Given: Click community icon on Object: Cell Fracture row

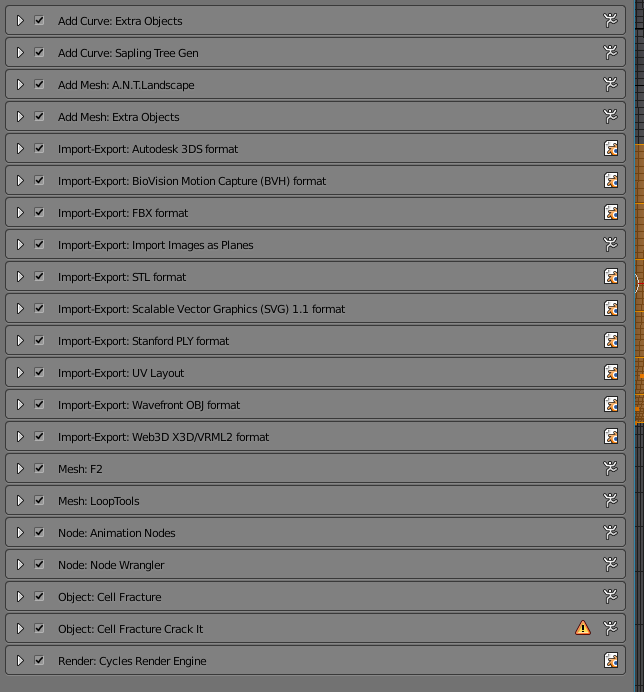Looking at the screenshot, I should click(610, 596).
